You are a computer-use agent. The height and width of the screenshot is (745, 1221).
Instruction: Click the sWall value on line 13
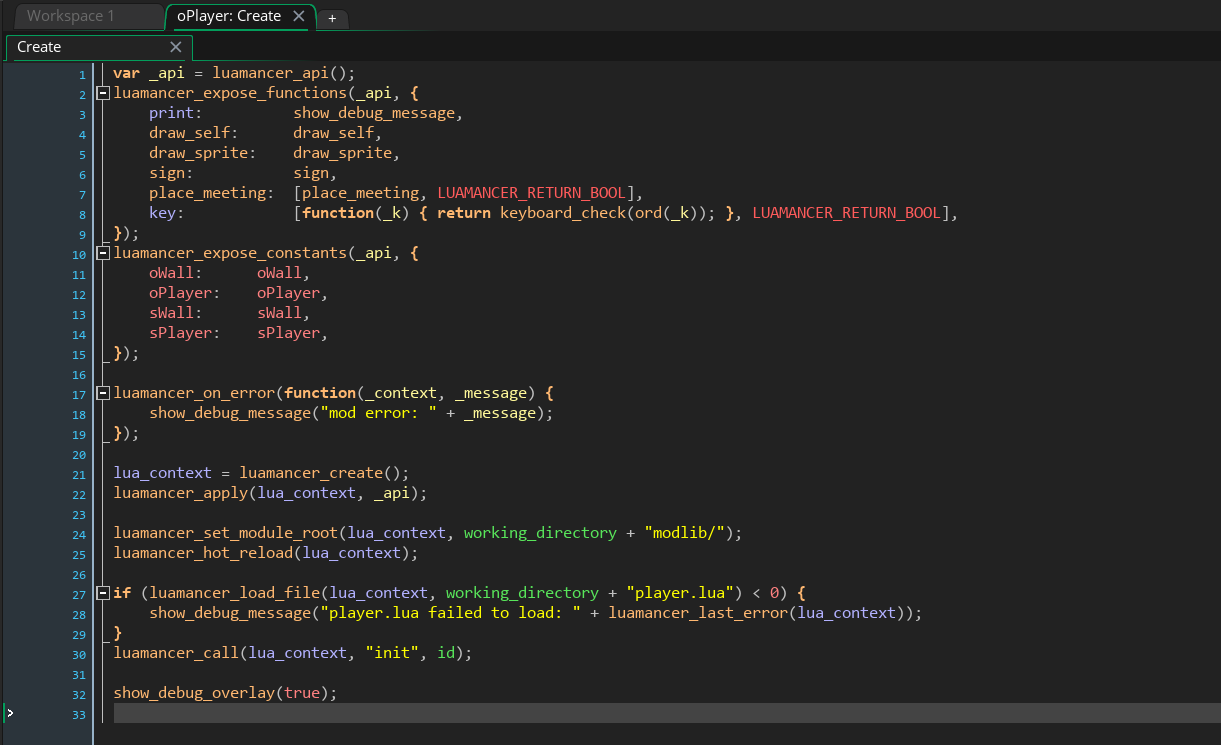coord(279,313)
